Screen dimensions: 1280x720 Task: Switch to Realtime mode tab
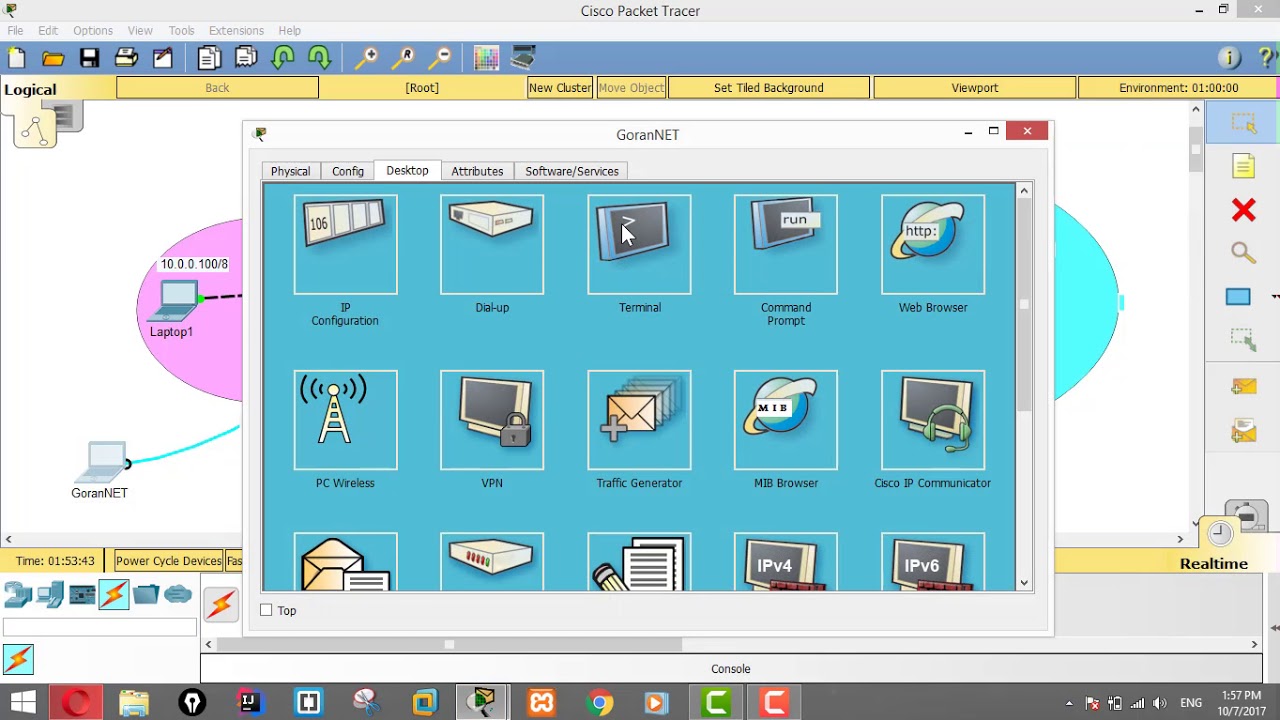[x=1214, y=564]
